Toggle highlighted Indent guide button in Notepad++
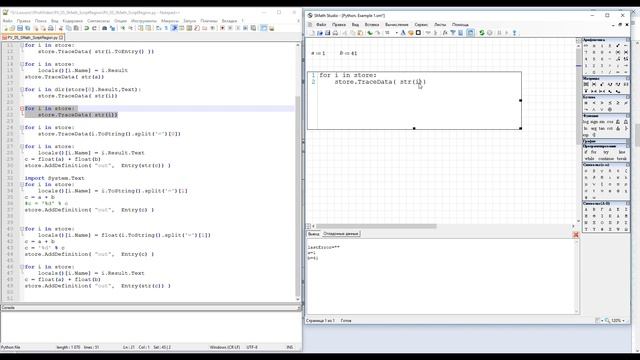The height and width of the screenshot is (360, 640). [x=174, y=28]
